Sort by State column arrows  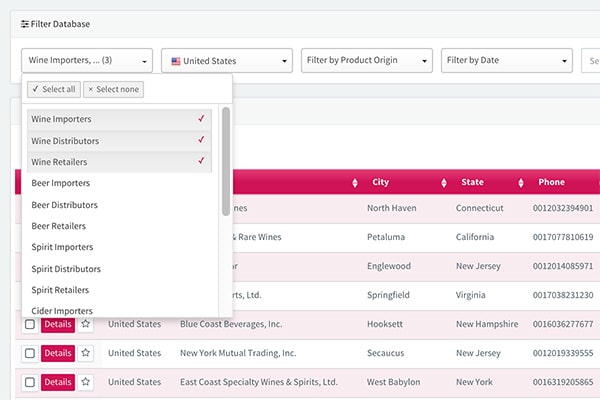521,183
